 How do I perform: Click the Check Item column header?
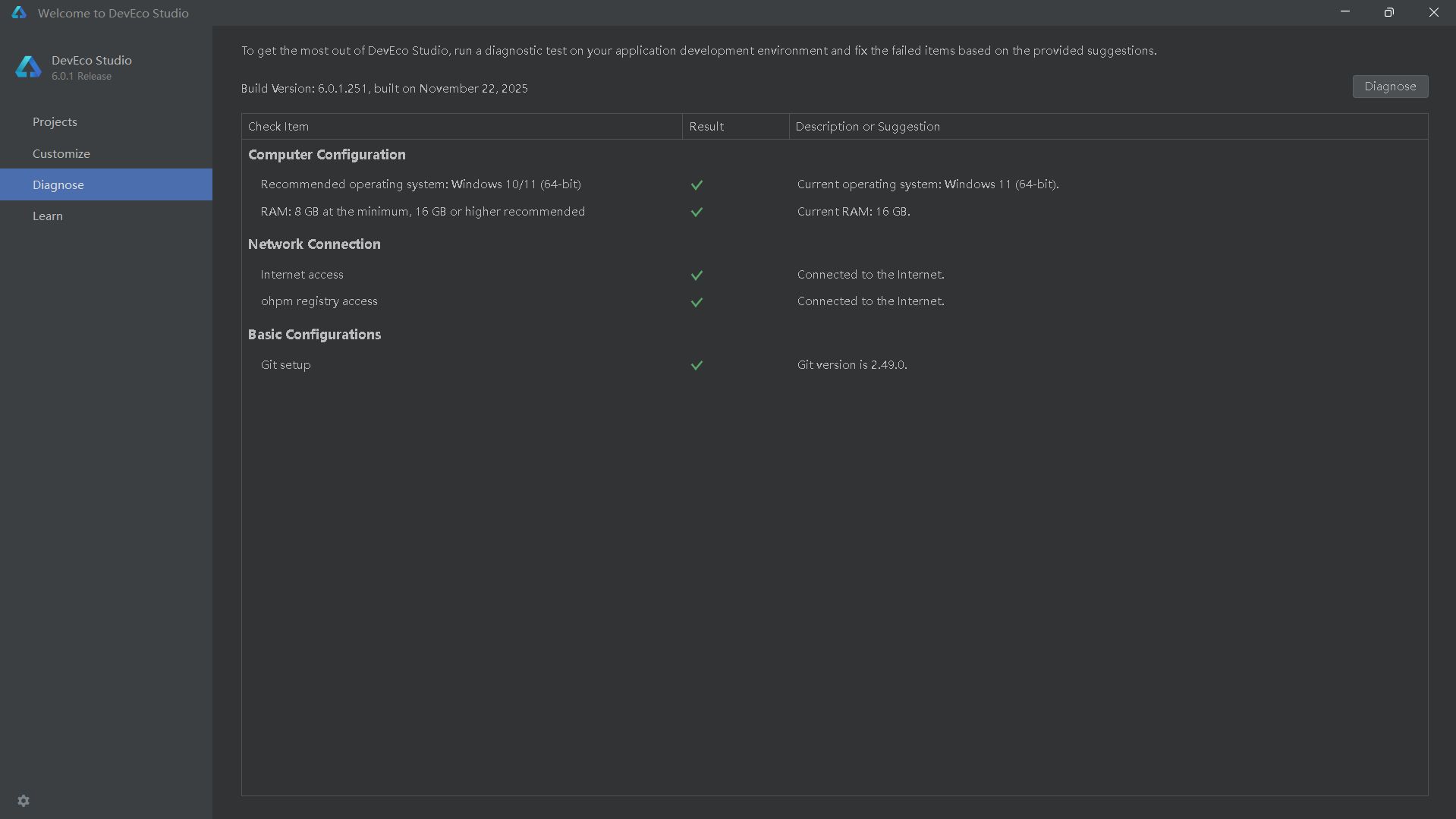(462, 127)
